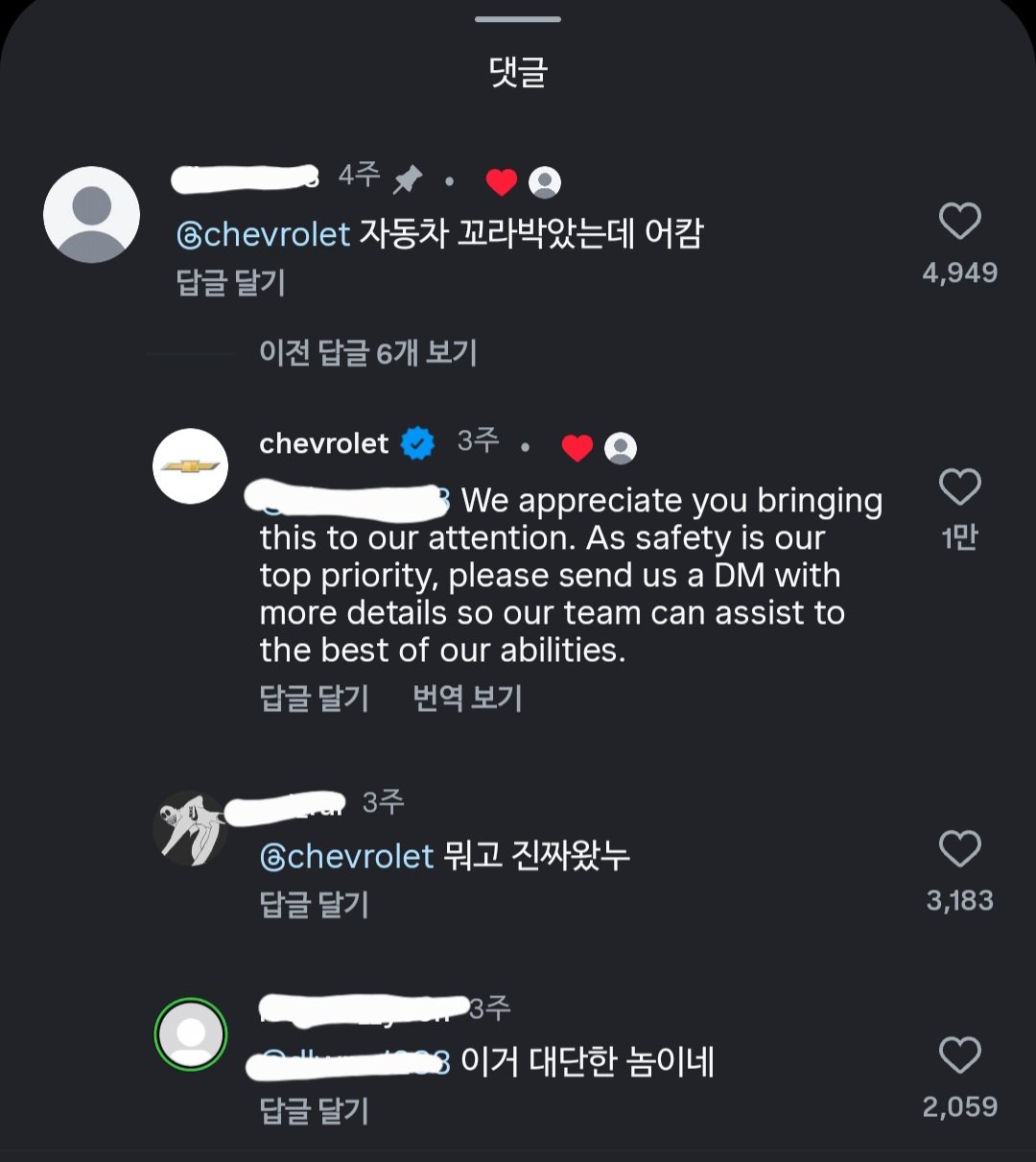Tap '답글 달기' under Chevrolet's reply
Viewport: 1036px width, 1162px height.
pyautogui.click(x=314, y=698)
